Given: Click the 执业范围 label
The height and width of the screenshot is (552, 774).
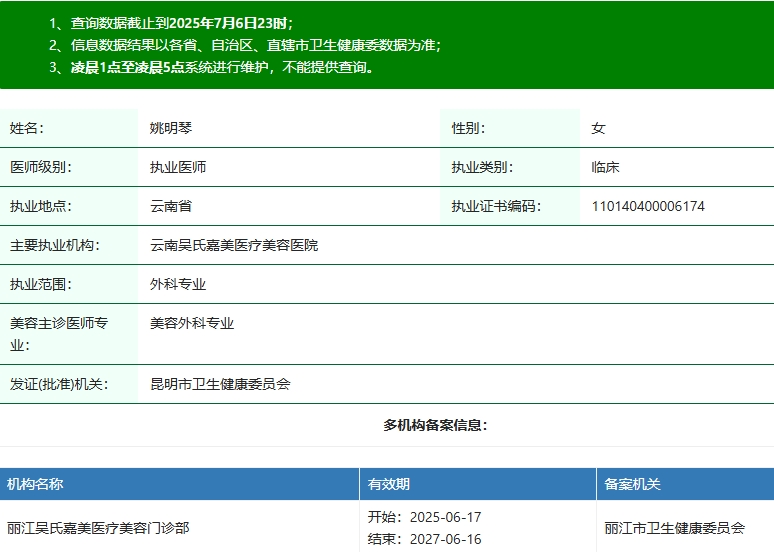Looking at the screenshot, I should pyautogui.click(x=41, y=284).
